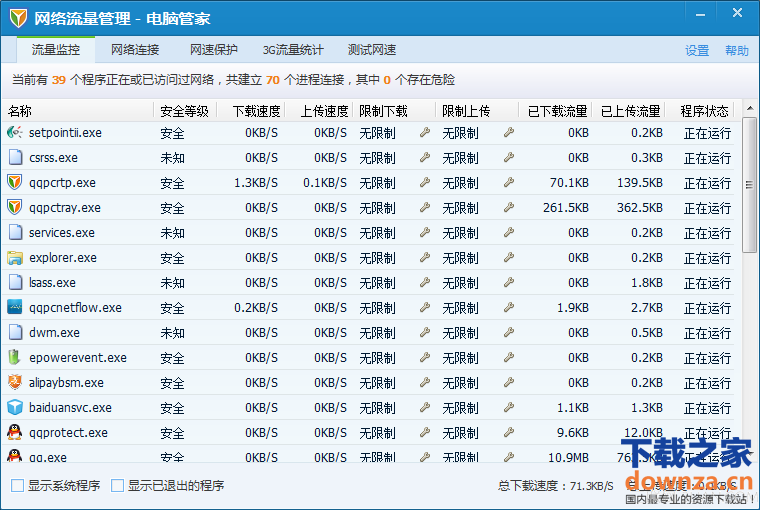Open the 测试网速 tab
The width and height of the screenshot is (760, 510).
point(372,50)
